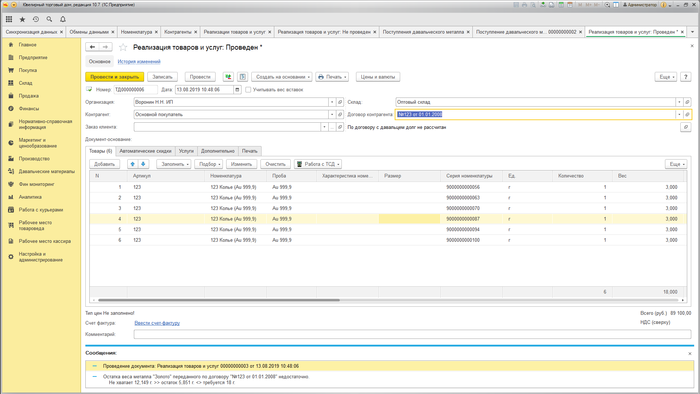Open help with the question mark button
This screenshot has height=394, width=700.
tap(686, 77)
